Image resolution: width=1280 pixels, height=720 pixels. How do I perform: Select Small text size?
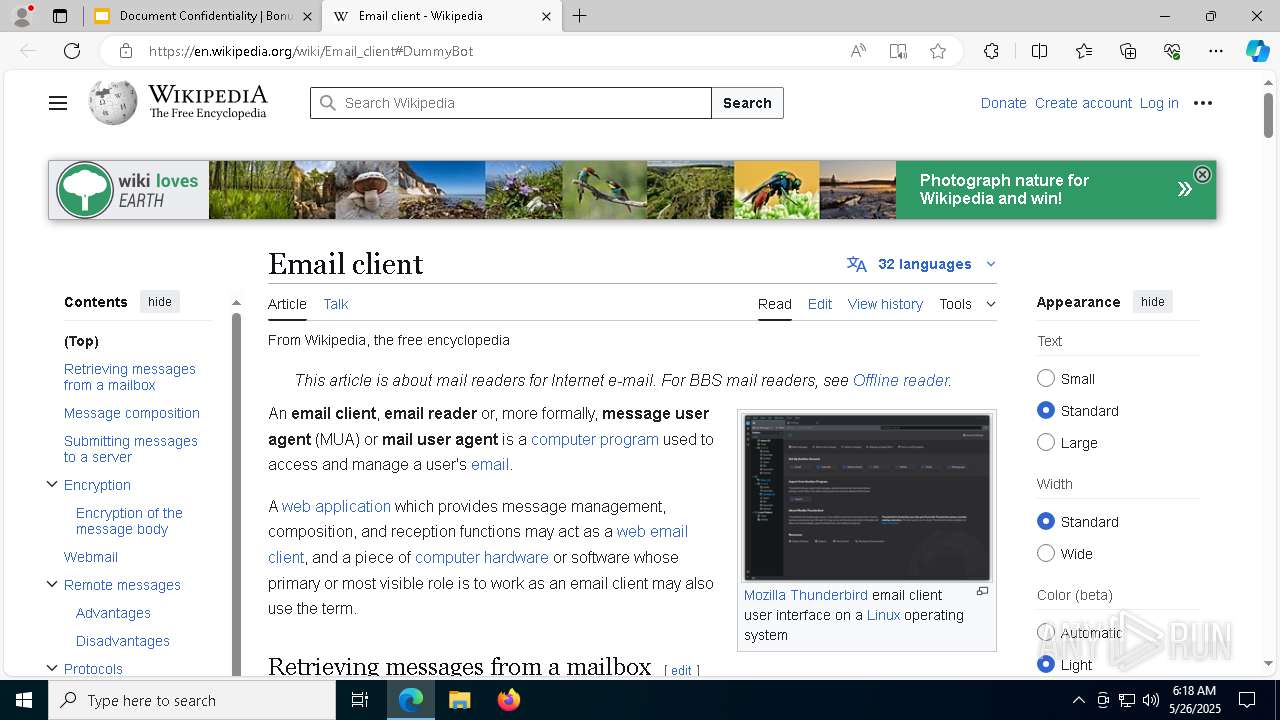[1046, 378]
